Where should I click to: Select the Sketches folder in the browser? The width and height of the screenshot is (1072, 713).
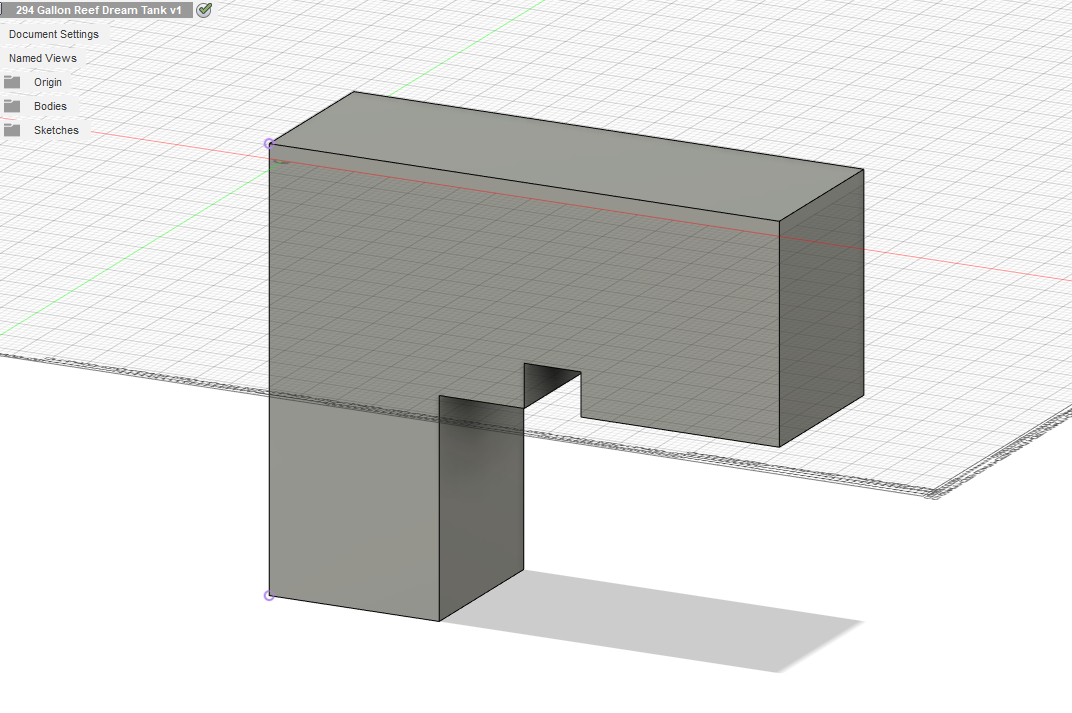[56, 130]
